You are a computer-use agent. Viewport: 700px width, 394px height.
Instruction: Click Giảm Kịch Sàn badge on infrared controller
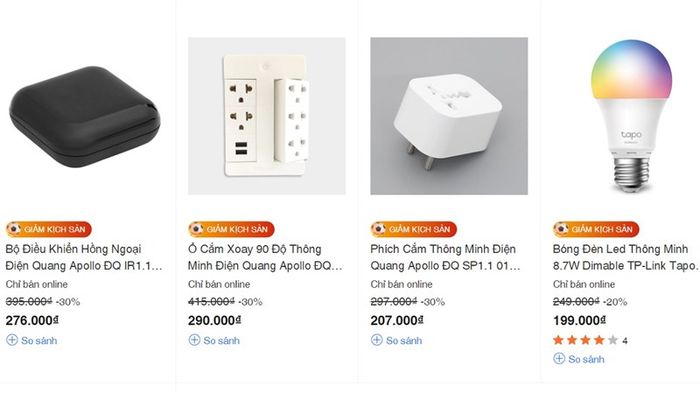point(49,229)
